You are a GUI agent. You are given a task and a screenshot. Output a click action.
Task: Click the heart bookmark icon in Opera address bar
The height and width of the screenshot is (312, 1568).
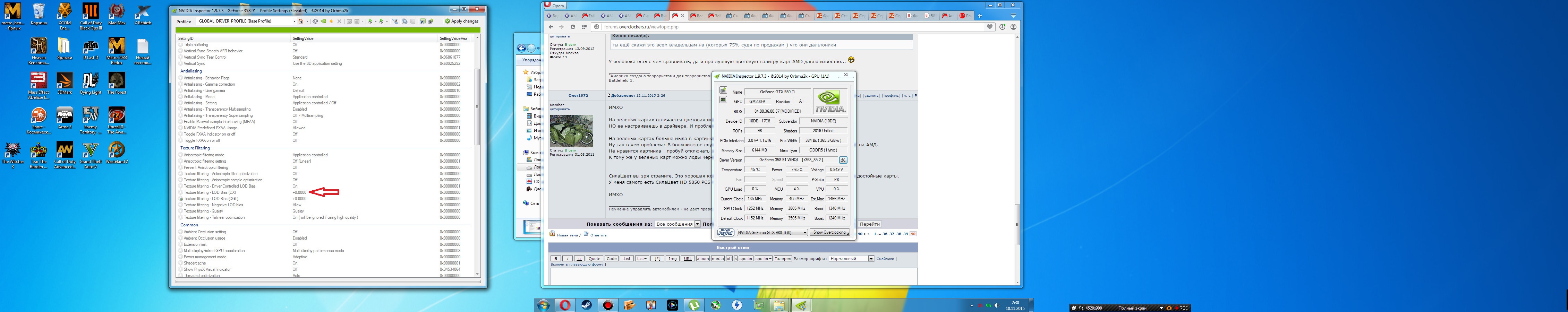pos(990,27)
